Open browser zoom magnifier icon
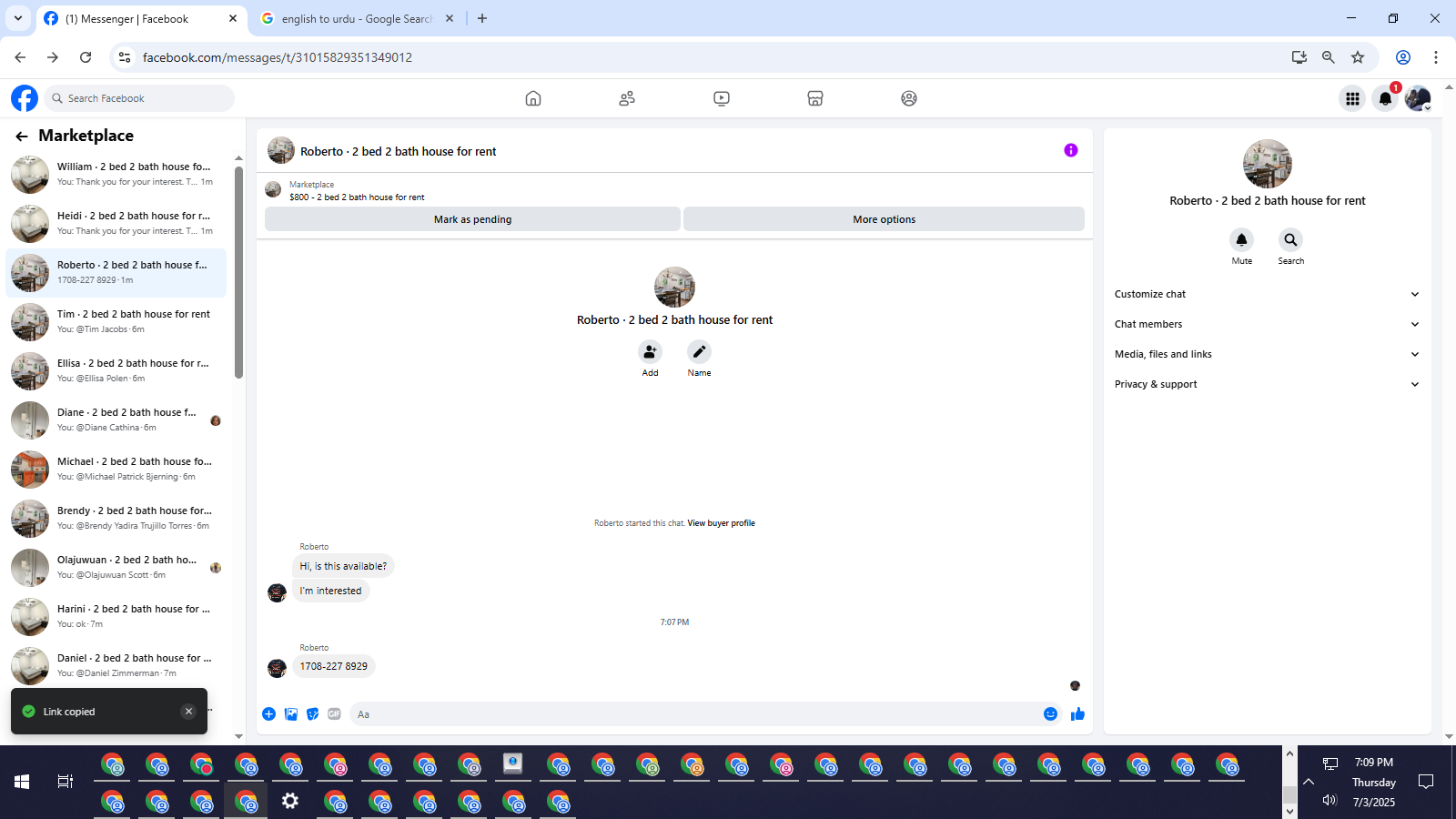The width and height of the screenshot is (1456, 819). [1329, 57]
